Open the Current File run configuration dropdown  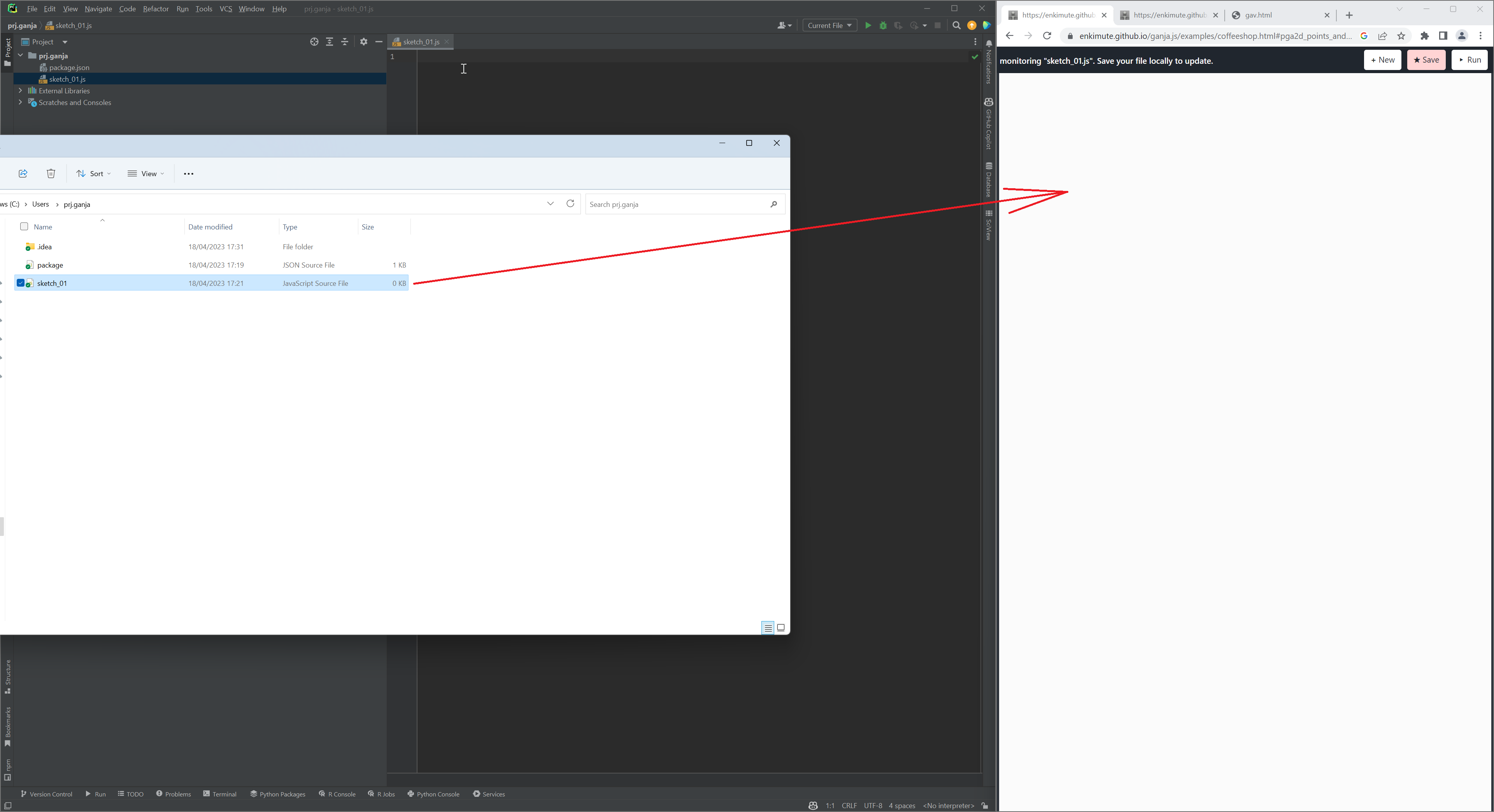pos(829,26)
